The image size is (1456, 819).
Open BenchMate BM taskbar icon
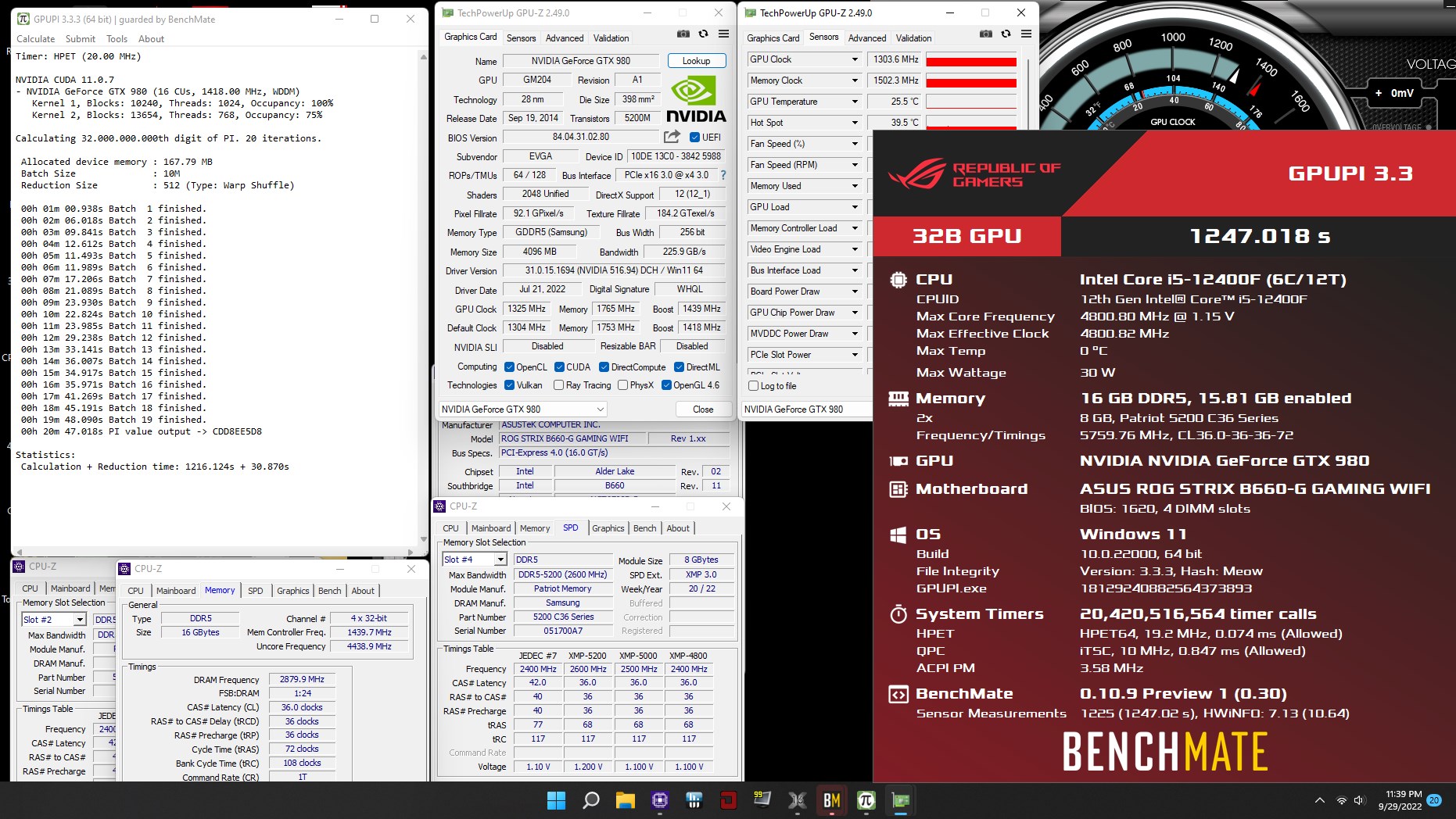(831, 800)
